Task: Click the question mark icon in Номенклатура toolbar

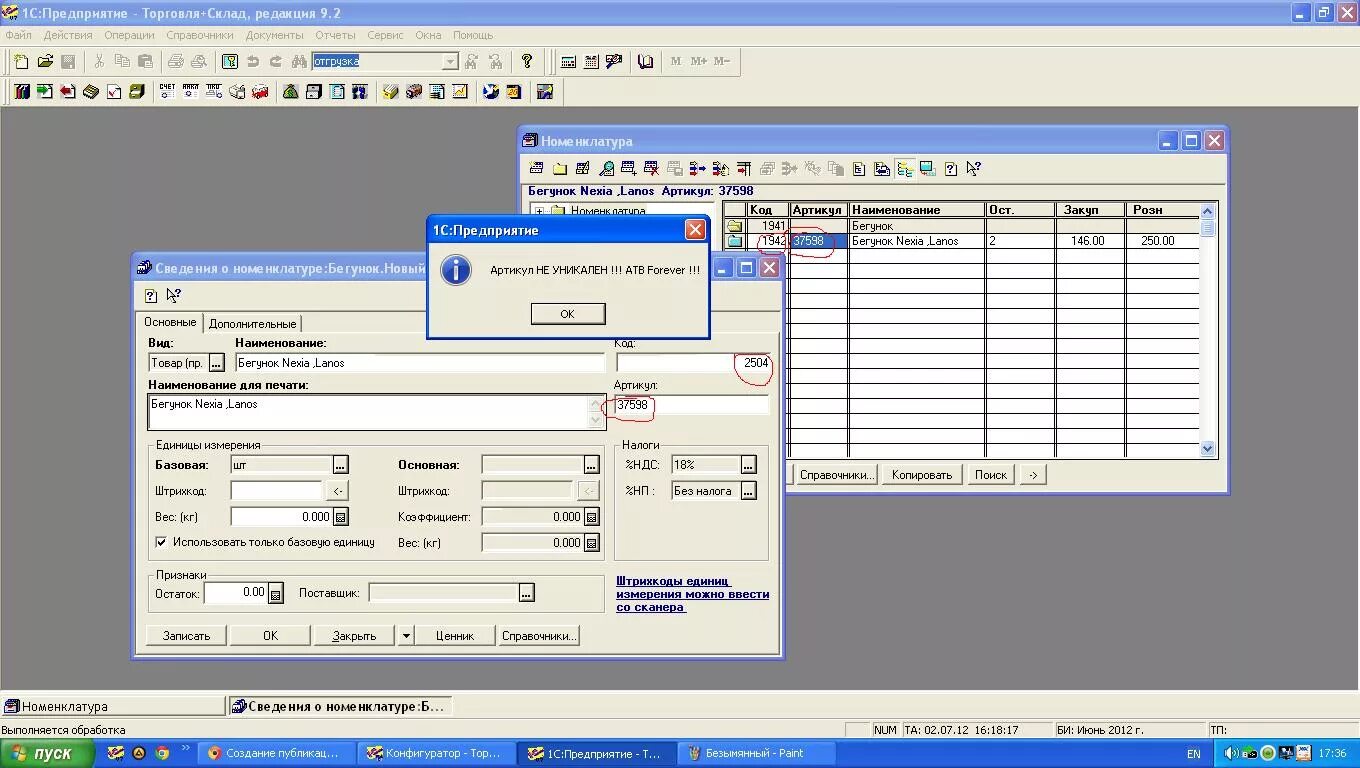Action: click(x=951, y=169)
